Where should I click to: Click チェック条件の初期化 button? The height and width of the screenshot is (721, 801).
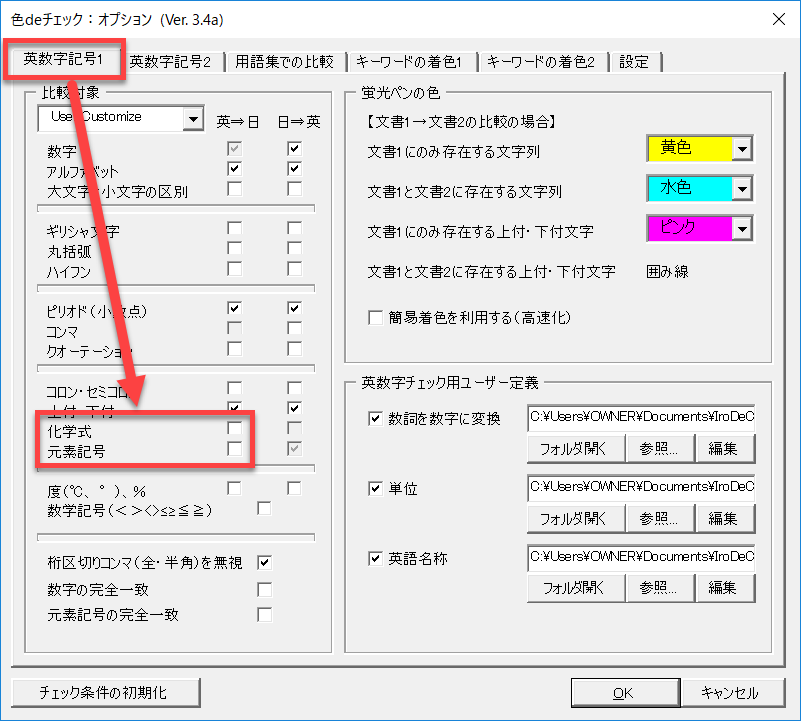(x=106, y=692)
